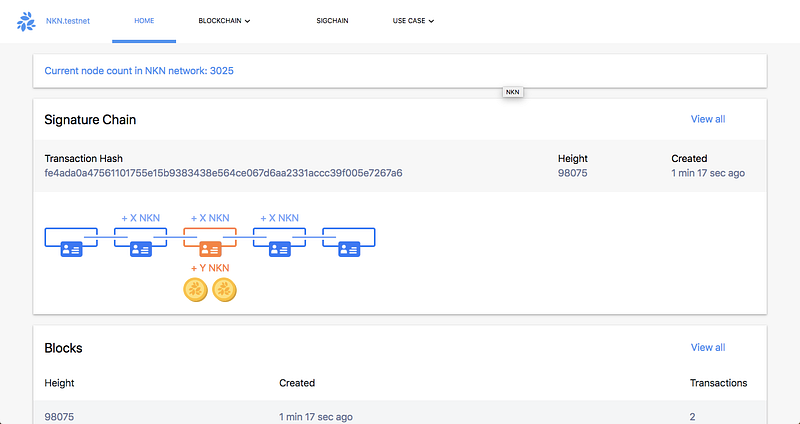Click the + Y NKN reward label

(210, 268)
